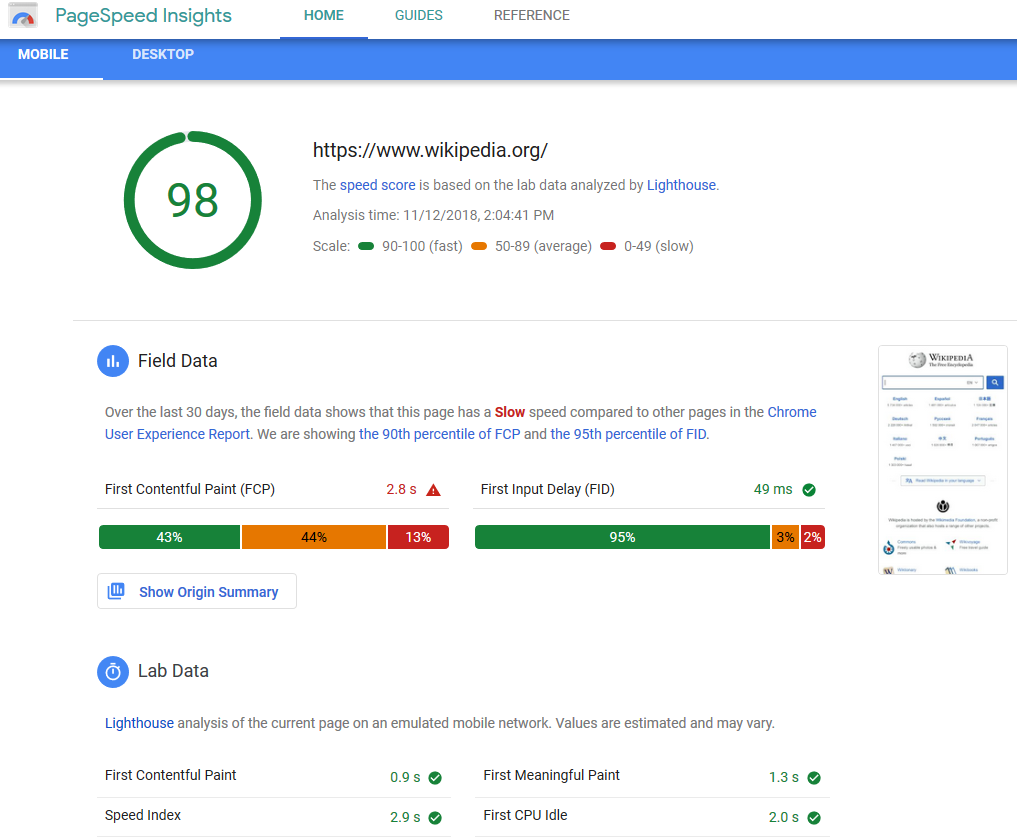Click the 49 ms FID value
Screen dimensions: 1017x837
pos(773,489)
